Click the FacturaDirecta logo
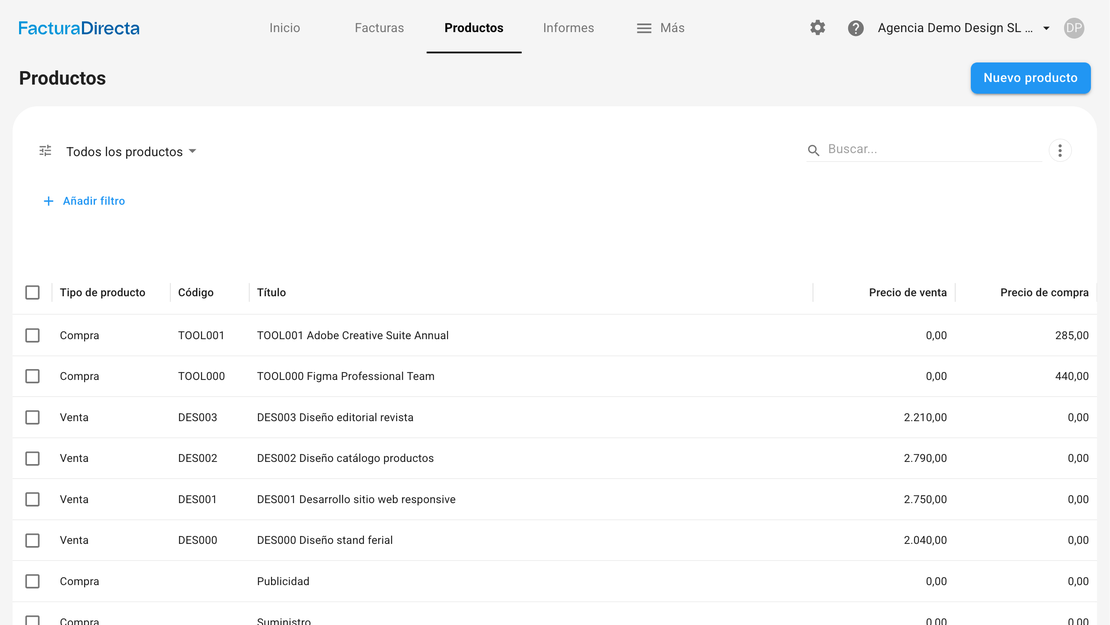This screenshot has height=625, width=1110. [x=79, y=28]
